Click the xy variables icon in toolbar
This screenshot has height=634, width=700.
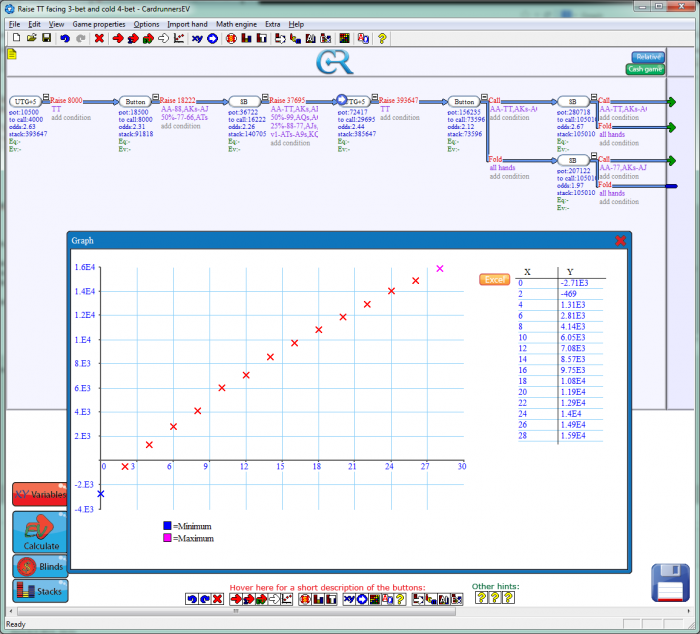point(196,38)
